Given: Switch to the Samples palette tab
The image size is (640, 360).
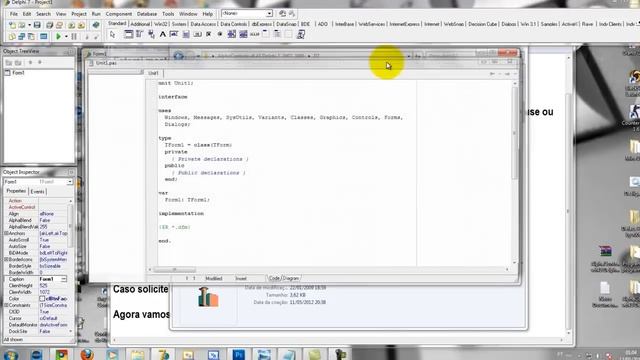Looking at the screenshot, I should tap(549, 24).
